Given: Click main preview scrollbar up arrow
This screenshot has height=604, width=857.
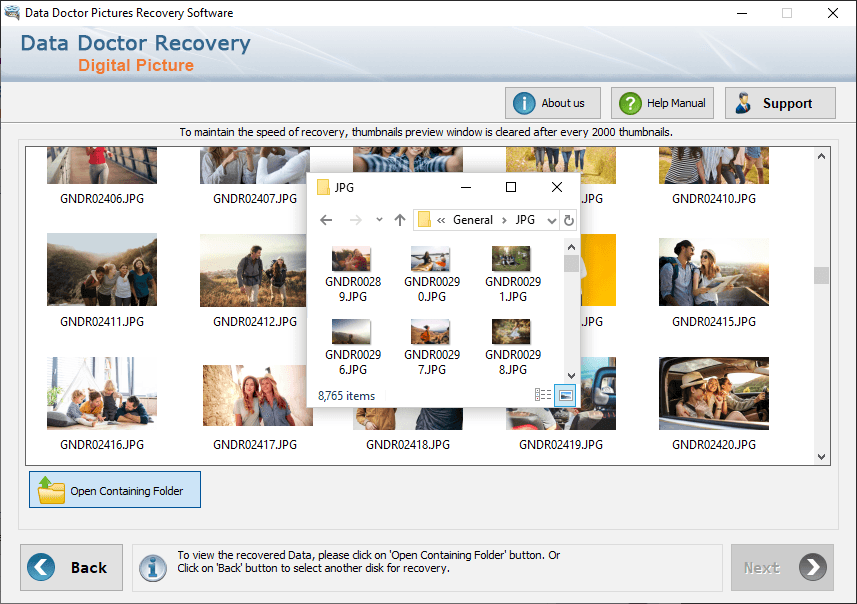Looking at the screenshot, I should point(821,156).
